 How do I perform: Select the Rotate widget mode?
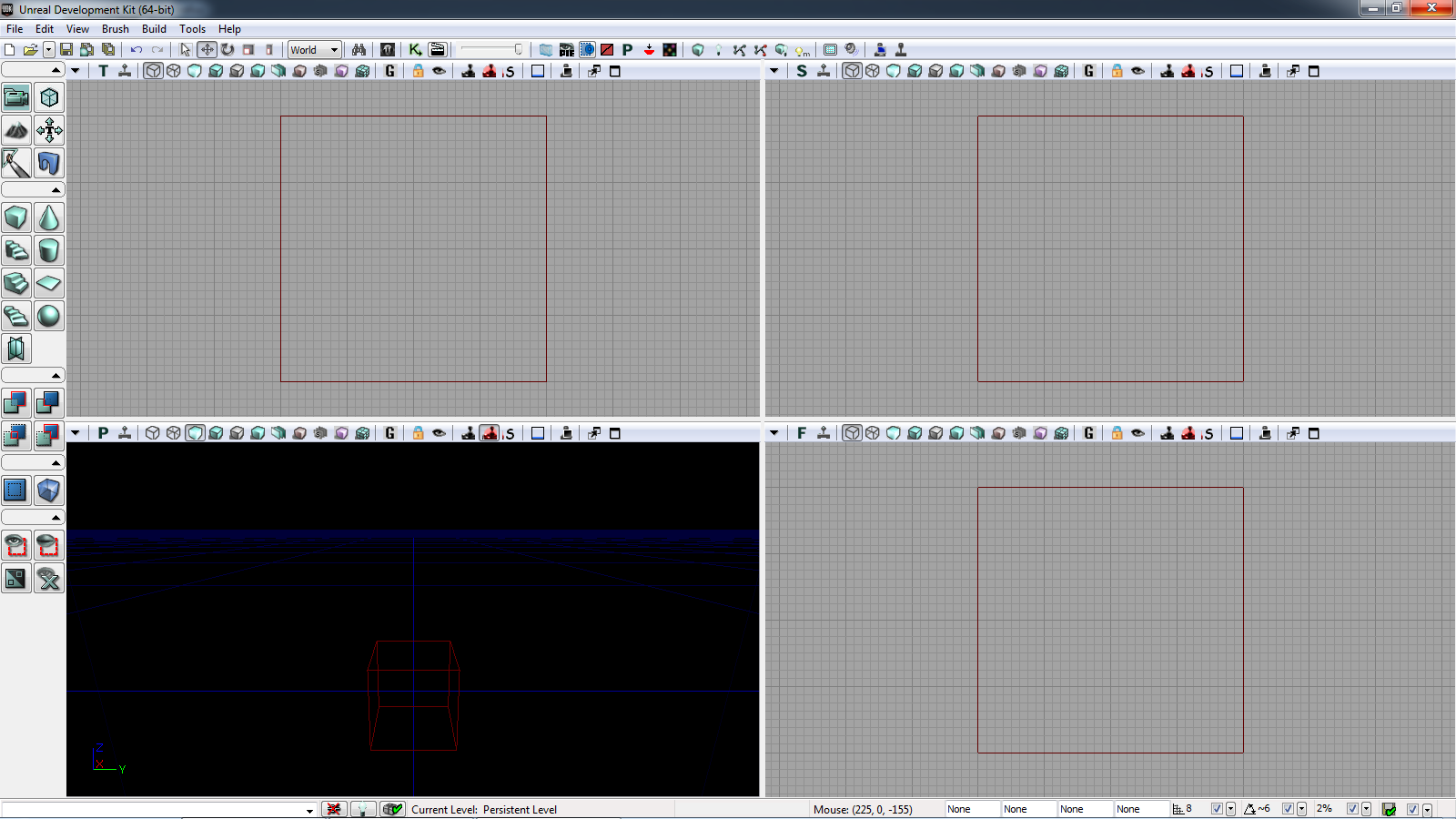227,50
